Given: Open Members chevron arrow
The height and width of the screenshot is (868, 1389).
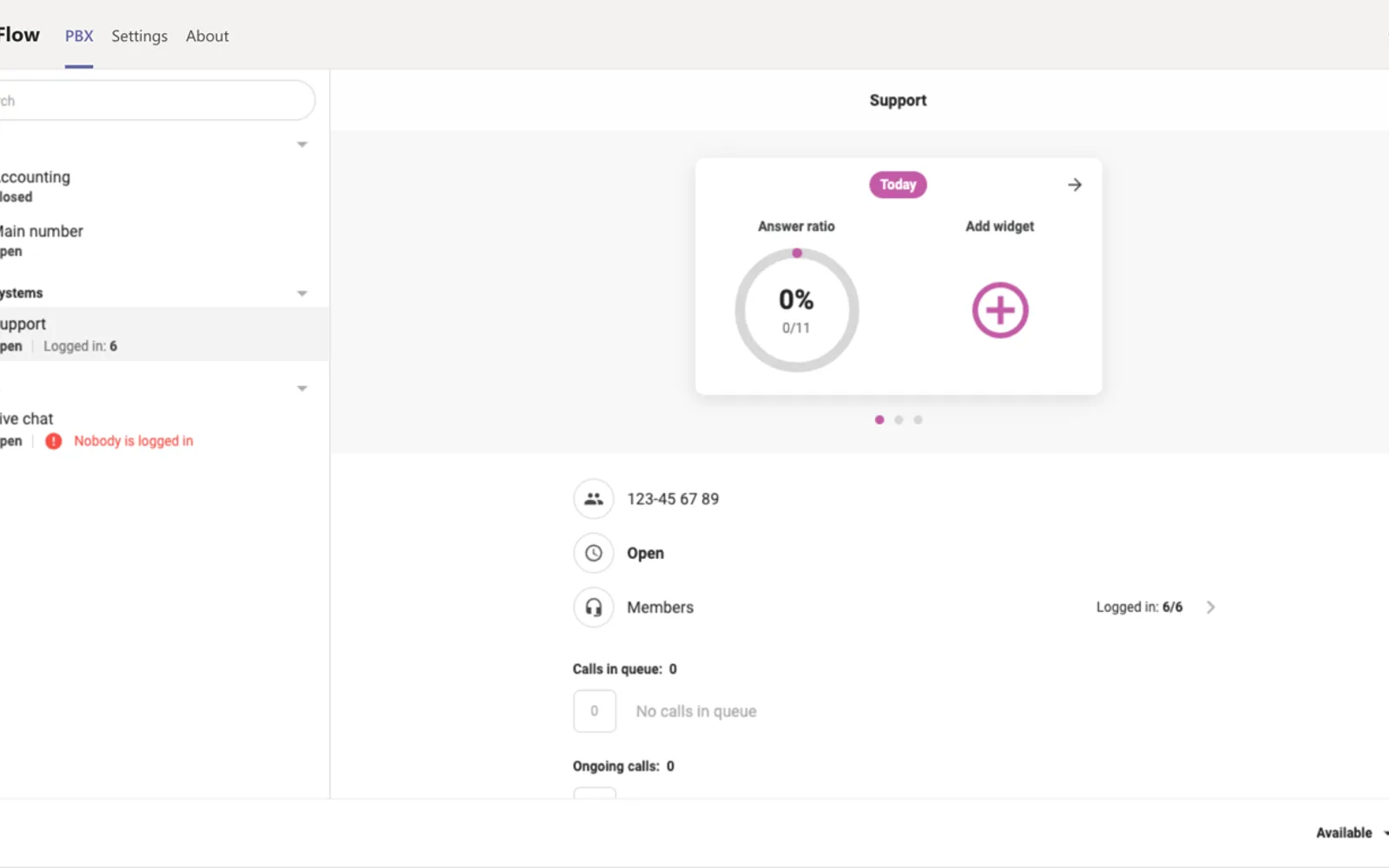Looking at the screenshot, I should [1211, 608].
